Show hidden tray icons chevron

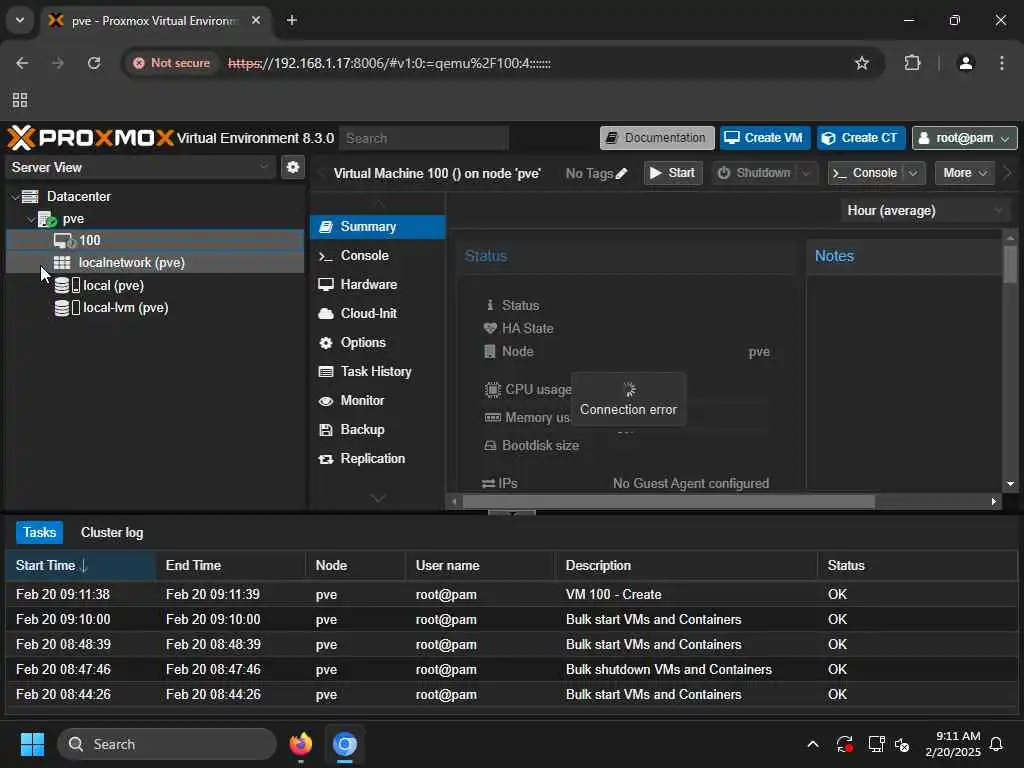813,744
